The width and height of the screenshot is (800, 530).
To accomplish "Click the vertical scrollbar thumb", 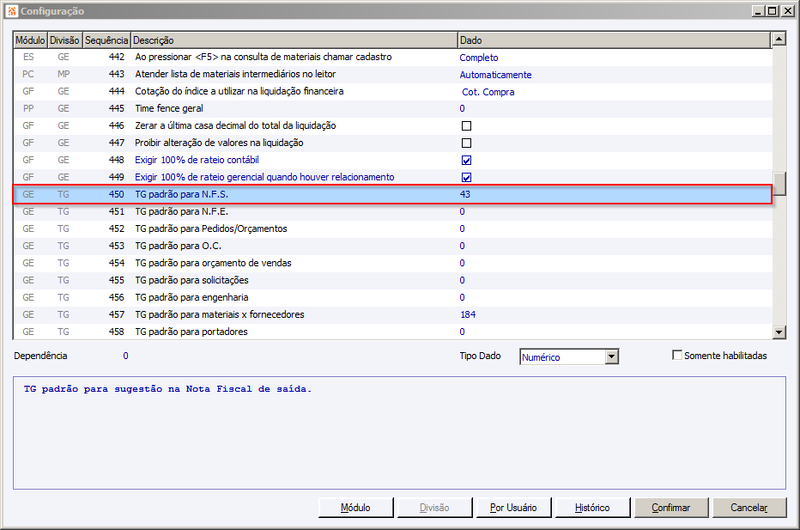I will click(x=779, y=184).
